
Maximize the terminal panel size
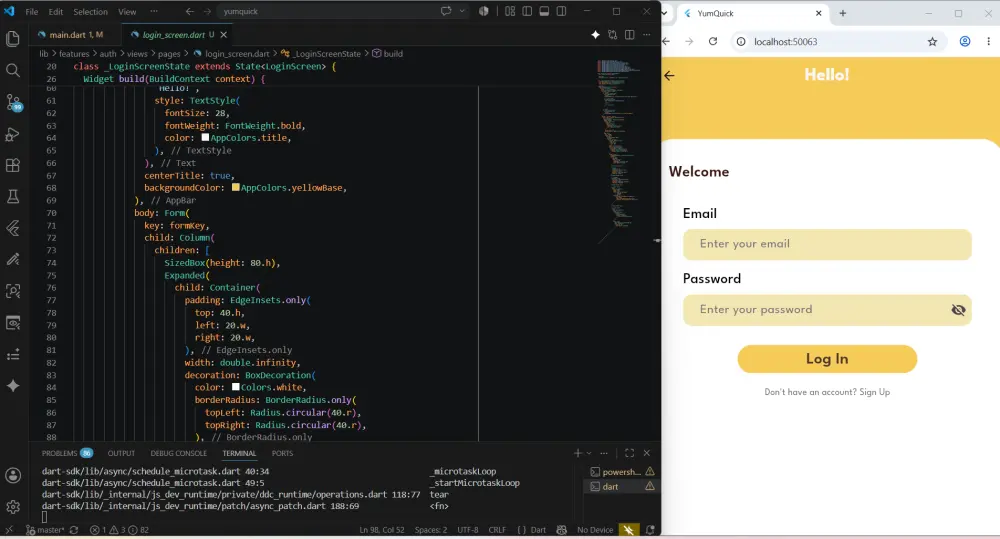[629, 453]
